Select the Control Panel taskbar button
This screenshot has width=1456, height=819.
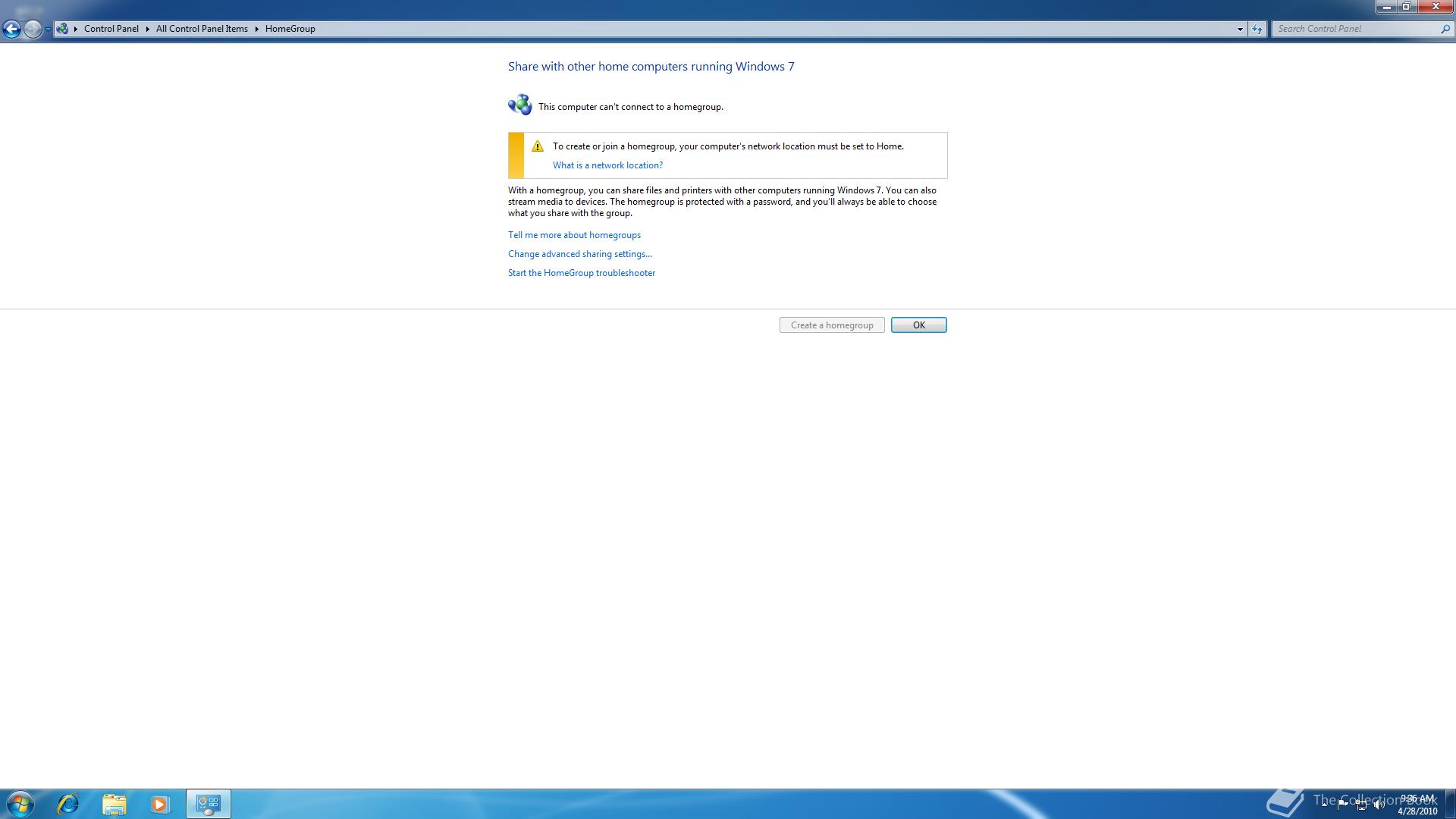(208, 804)
